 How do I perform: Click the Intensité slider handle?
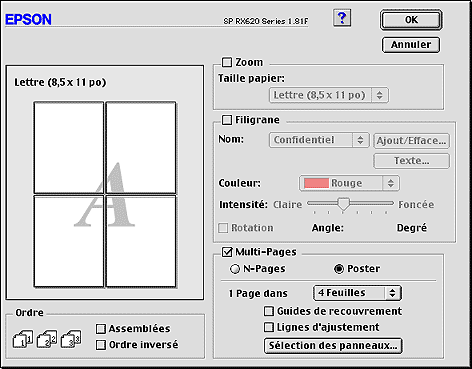tap(343, 204)
